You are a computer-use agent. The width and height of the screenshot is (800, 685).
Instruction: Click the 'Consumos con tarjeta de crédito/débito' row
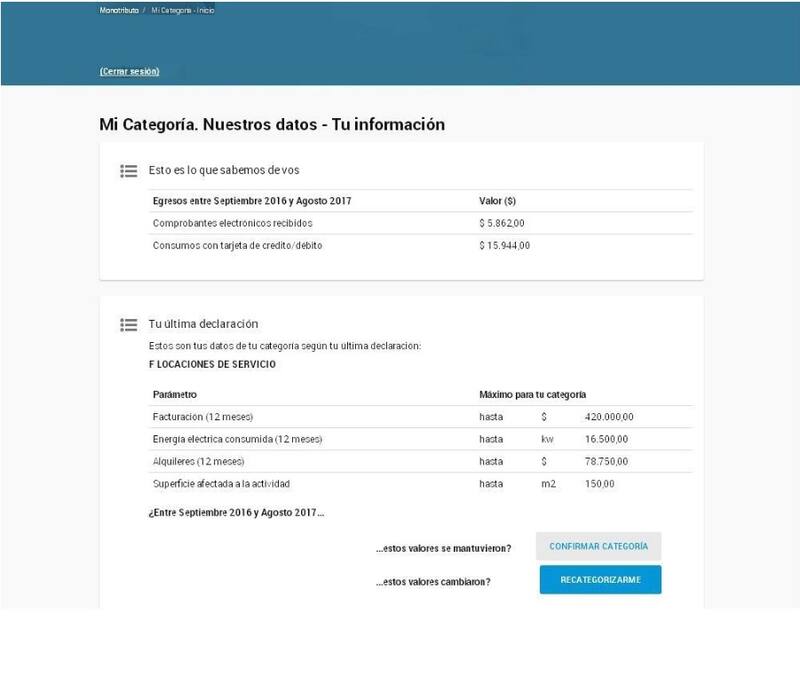point(237,246)
